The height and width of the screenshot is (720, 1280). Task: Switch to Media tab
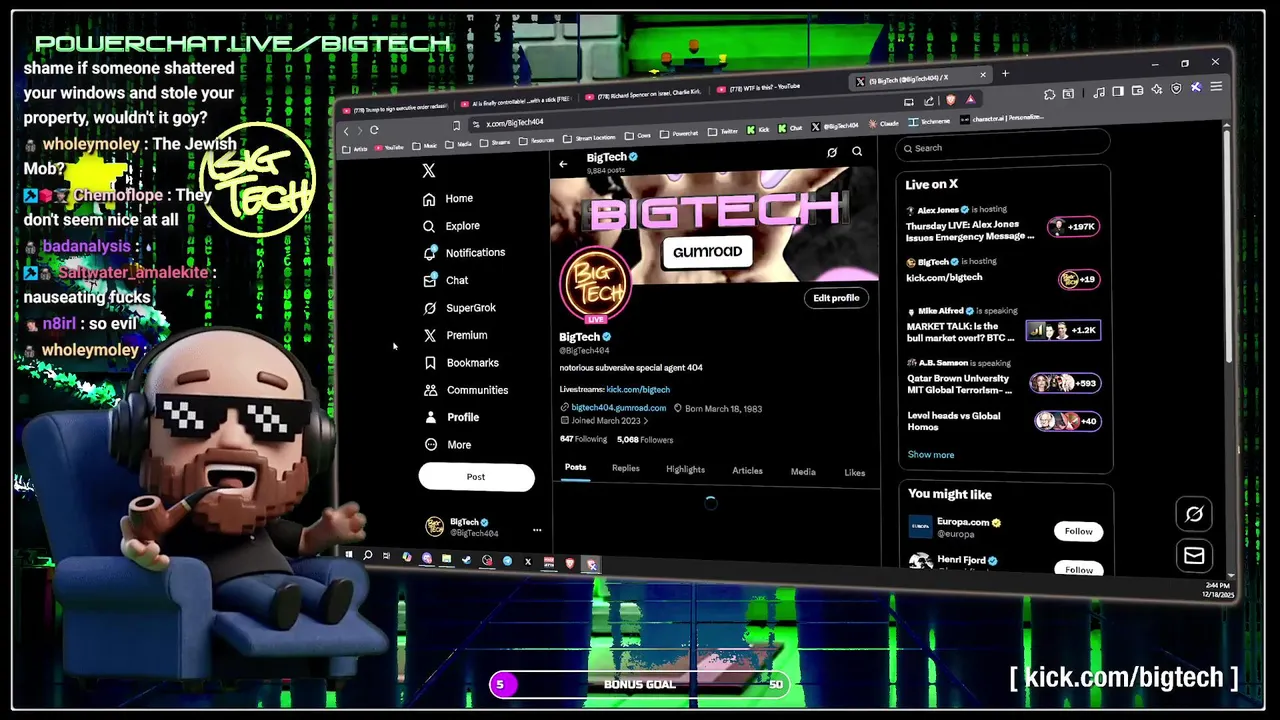803,471
